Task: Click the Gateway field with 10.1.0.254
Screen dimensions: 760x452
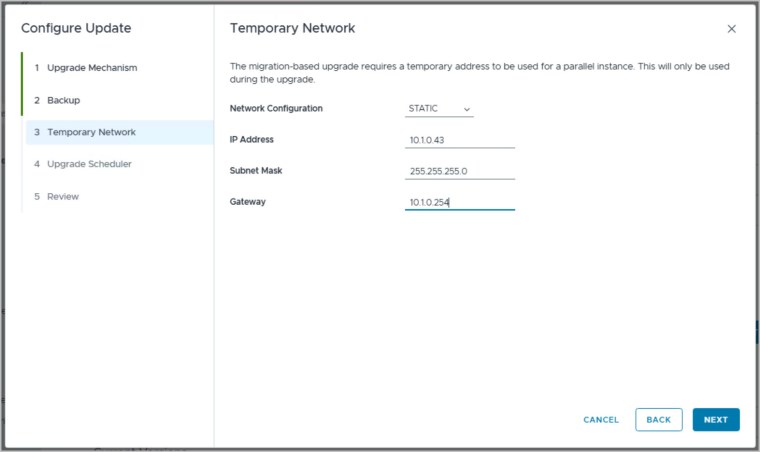Action: [x=460, y=202]
